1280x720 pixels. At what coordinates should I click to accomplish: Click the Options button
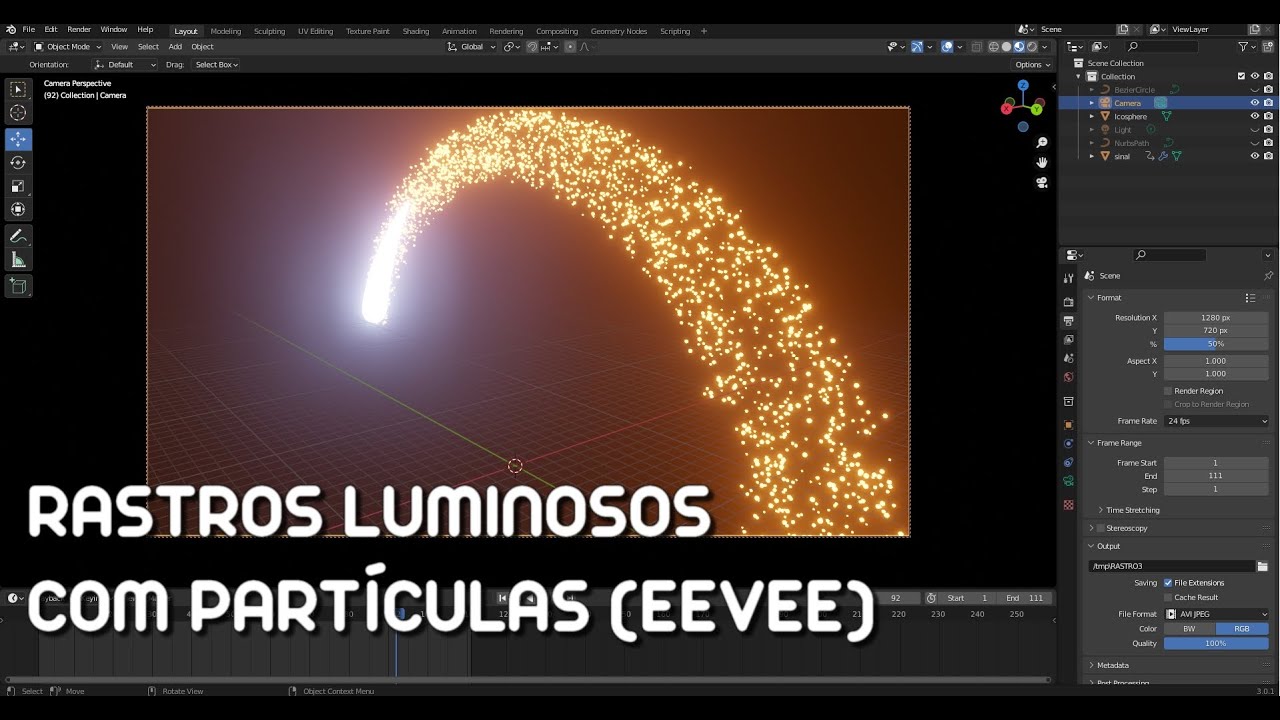pos(1033,65)
